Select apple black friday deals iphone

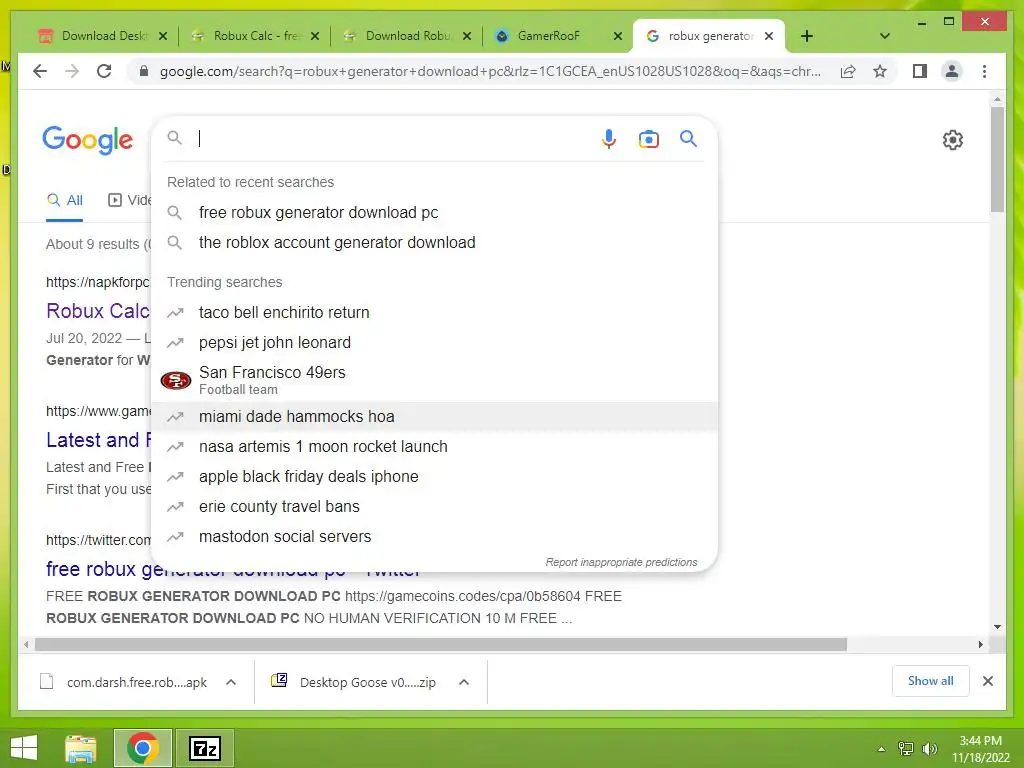(x=434, y=477)
